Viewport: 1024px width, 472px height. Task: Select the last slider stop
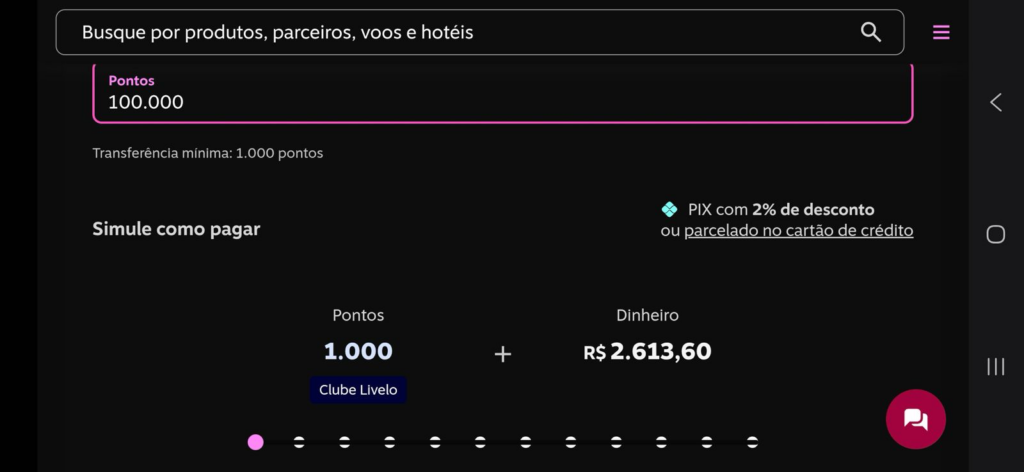pyautogui.click(x=752, y=442)
